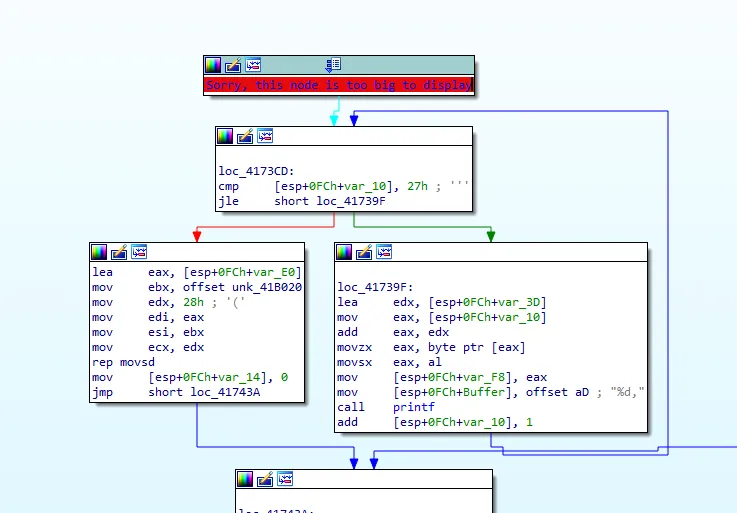The width and height of the screenshot is (737, 513).
Task: Click the pencil icon on the printf node
Action: coord(364,252)
